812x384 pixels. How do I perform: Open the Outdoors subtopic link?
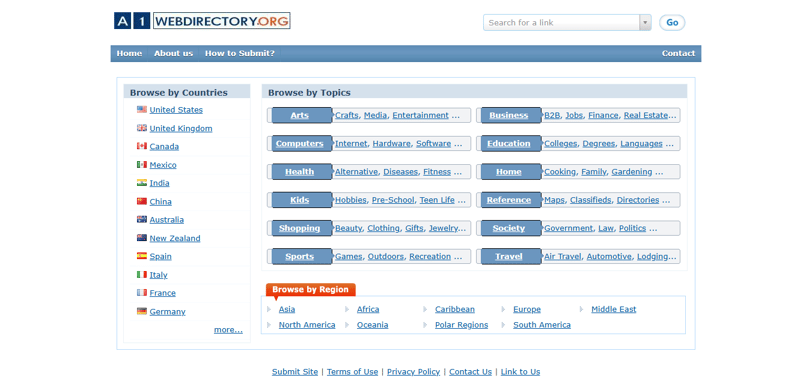(x=386, y=256)
